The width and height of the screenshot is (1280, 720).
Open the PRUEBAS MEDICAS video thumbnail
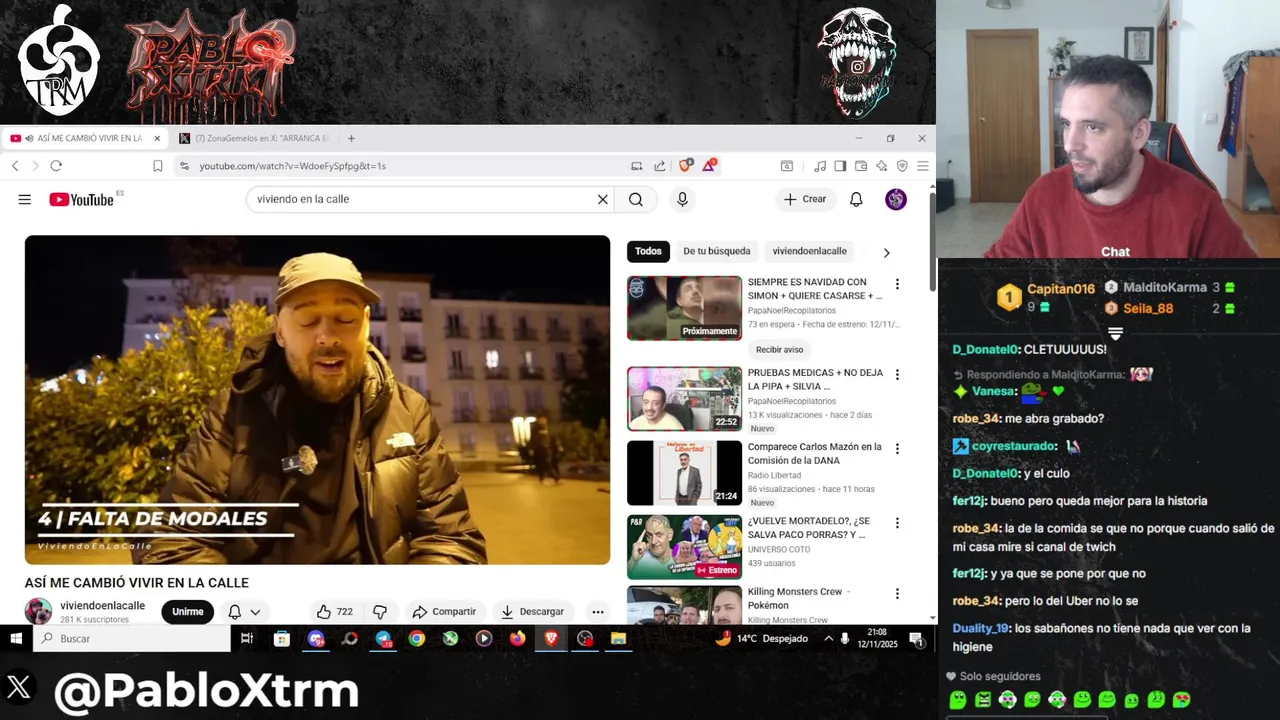click(x=684, y=398)
